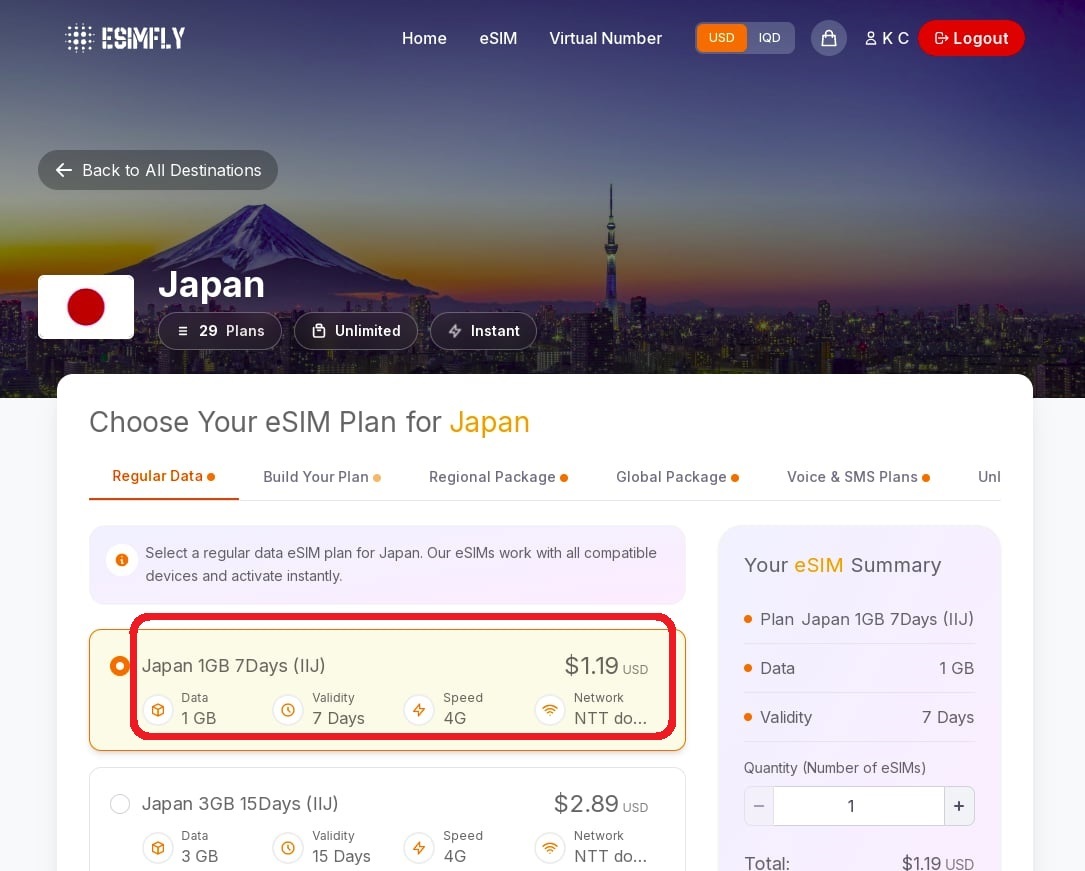Screen dimensions: 1085x871
Task: Click the info icon in the notice banner
Action: (x=121, y=560)
